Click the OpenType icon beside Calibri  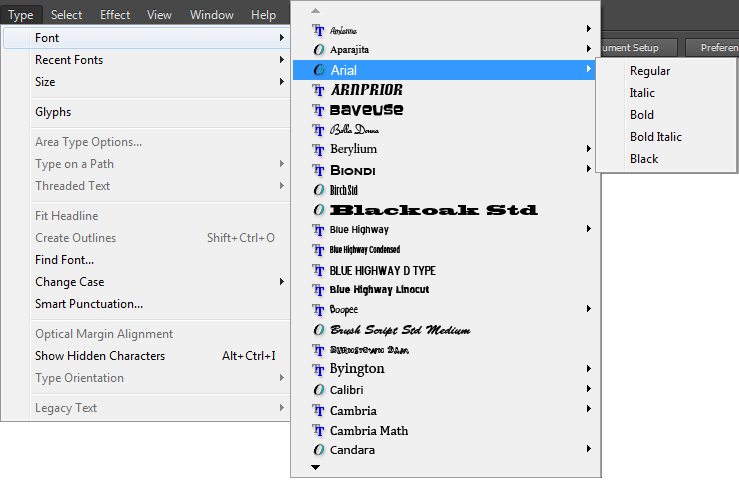point(319,390)
